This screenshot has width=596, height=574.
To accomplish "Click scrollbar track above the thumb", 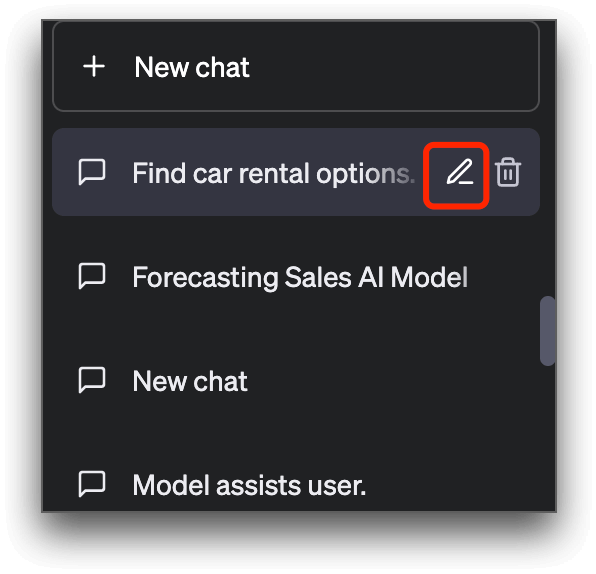I will [547, 160].
